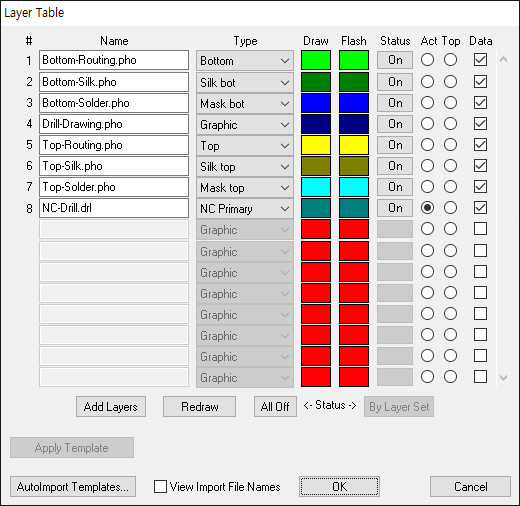
Task: Uncheck the Data checkbox for NC-Drill.drl
Action: (x=480, y=208)
